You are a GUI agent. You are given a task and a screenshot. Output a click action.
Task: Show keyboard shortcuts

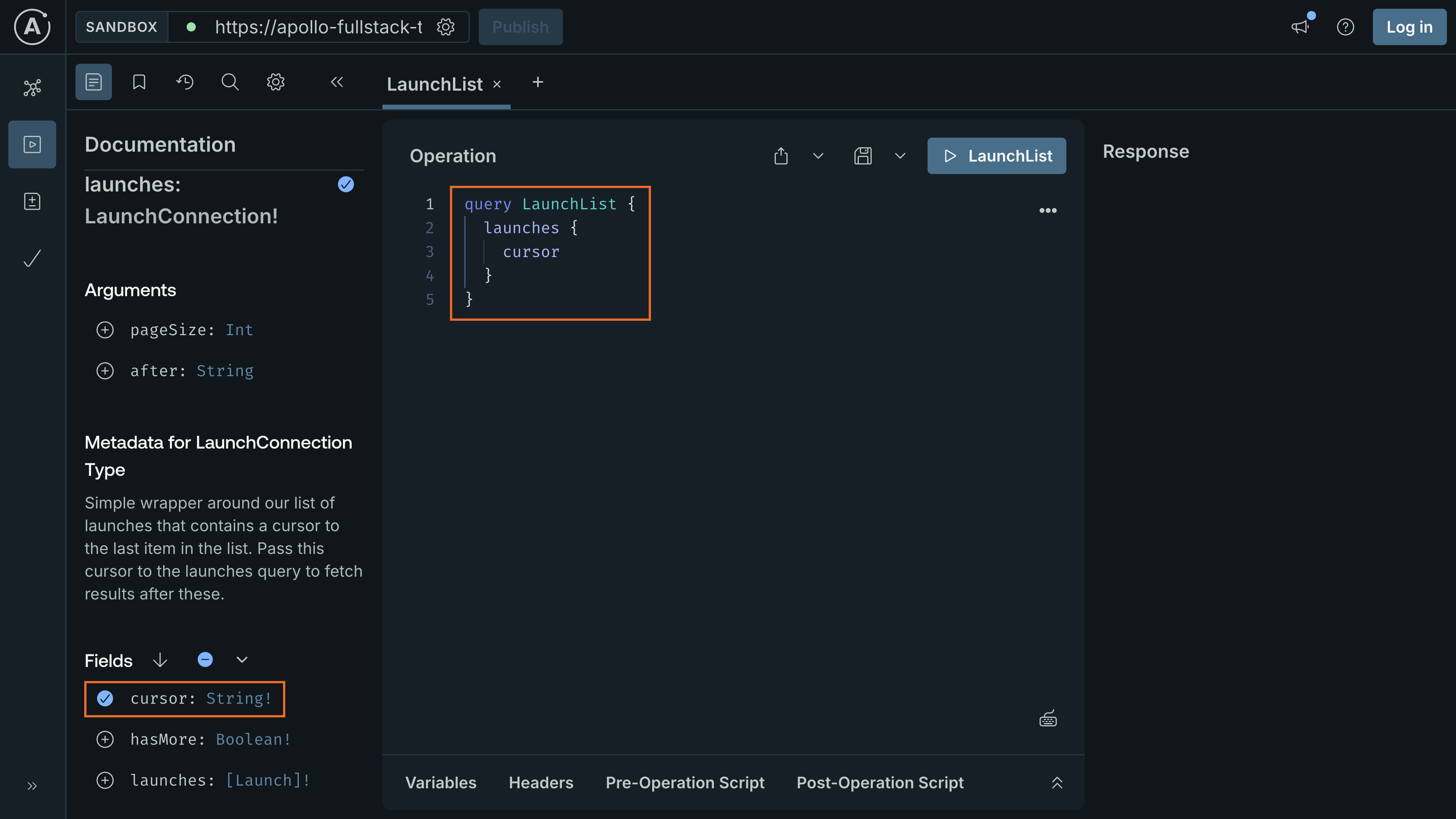click(x=1048, y=718)
